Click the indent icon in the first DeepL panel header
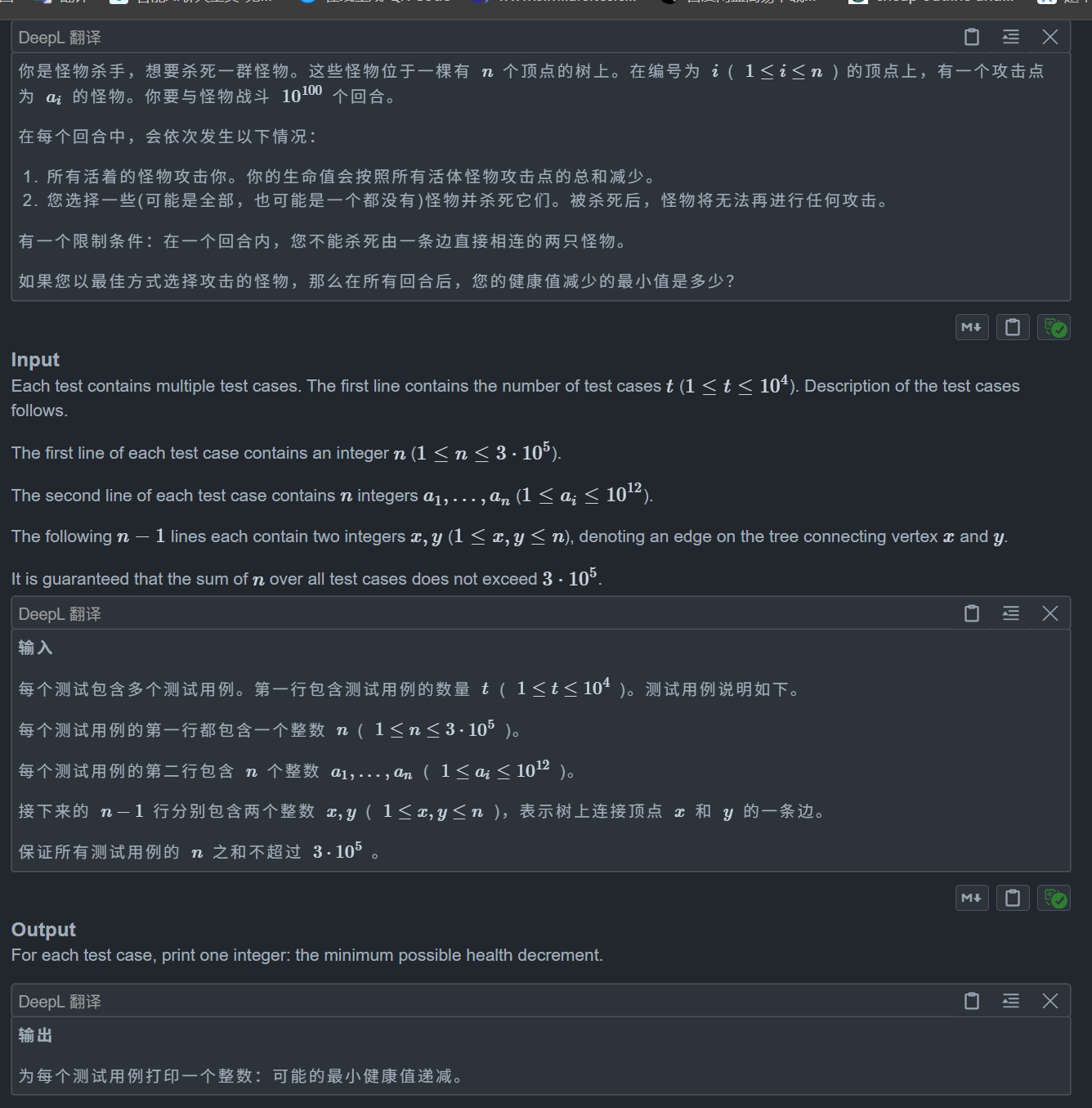1092x1108 pixels. click(x=1010, y=38)
